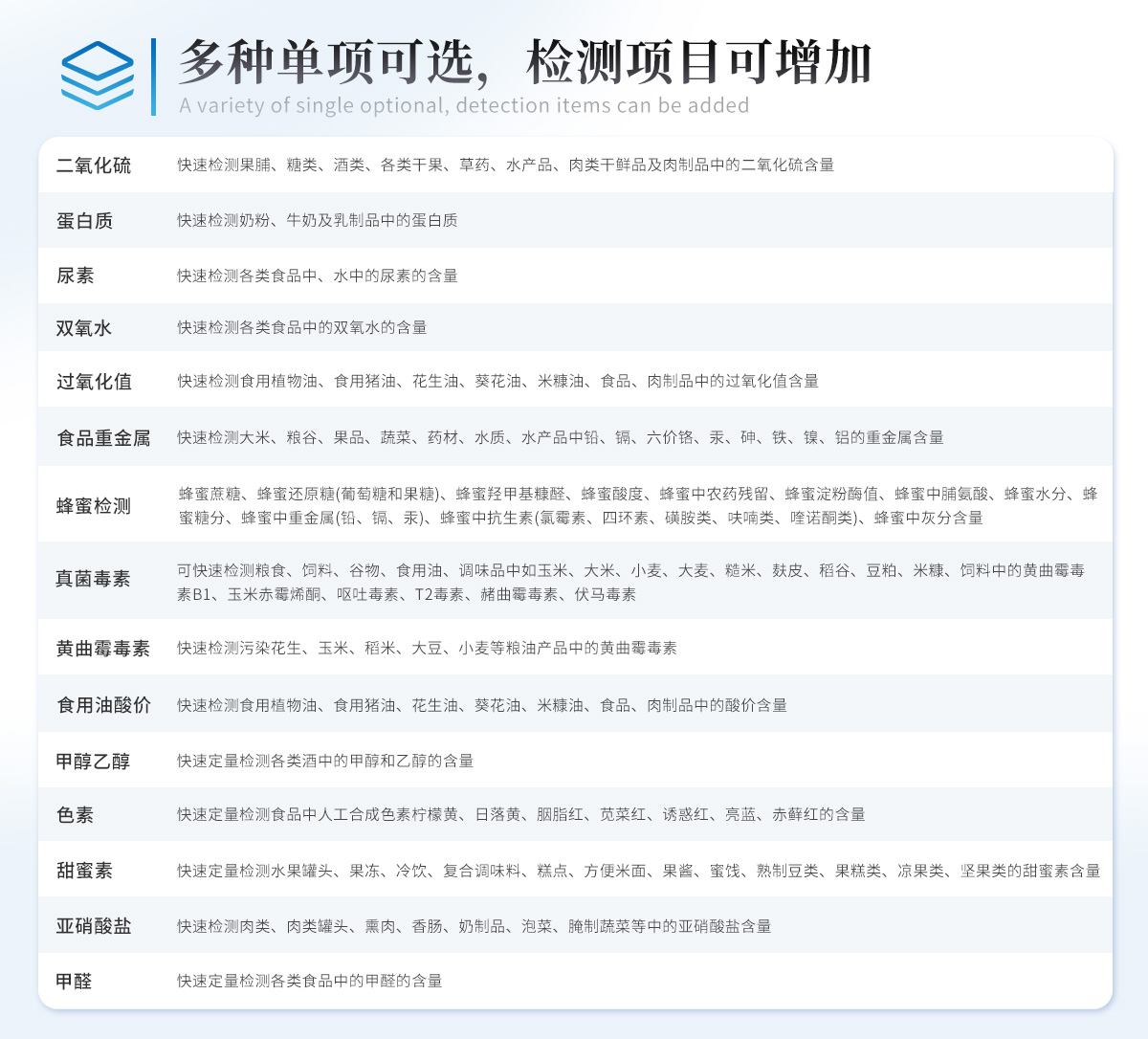
Task: Select the 甲醇乙醇 row label
Action: [x=94, y=762]
